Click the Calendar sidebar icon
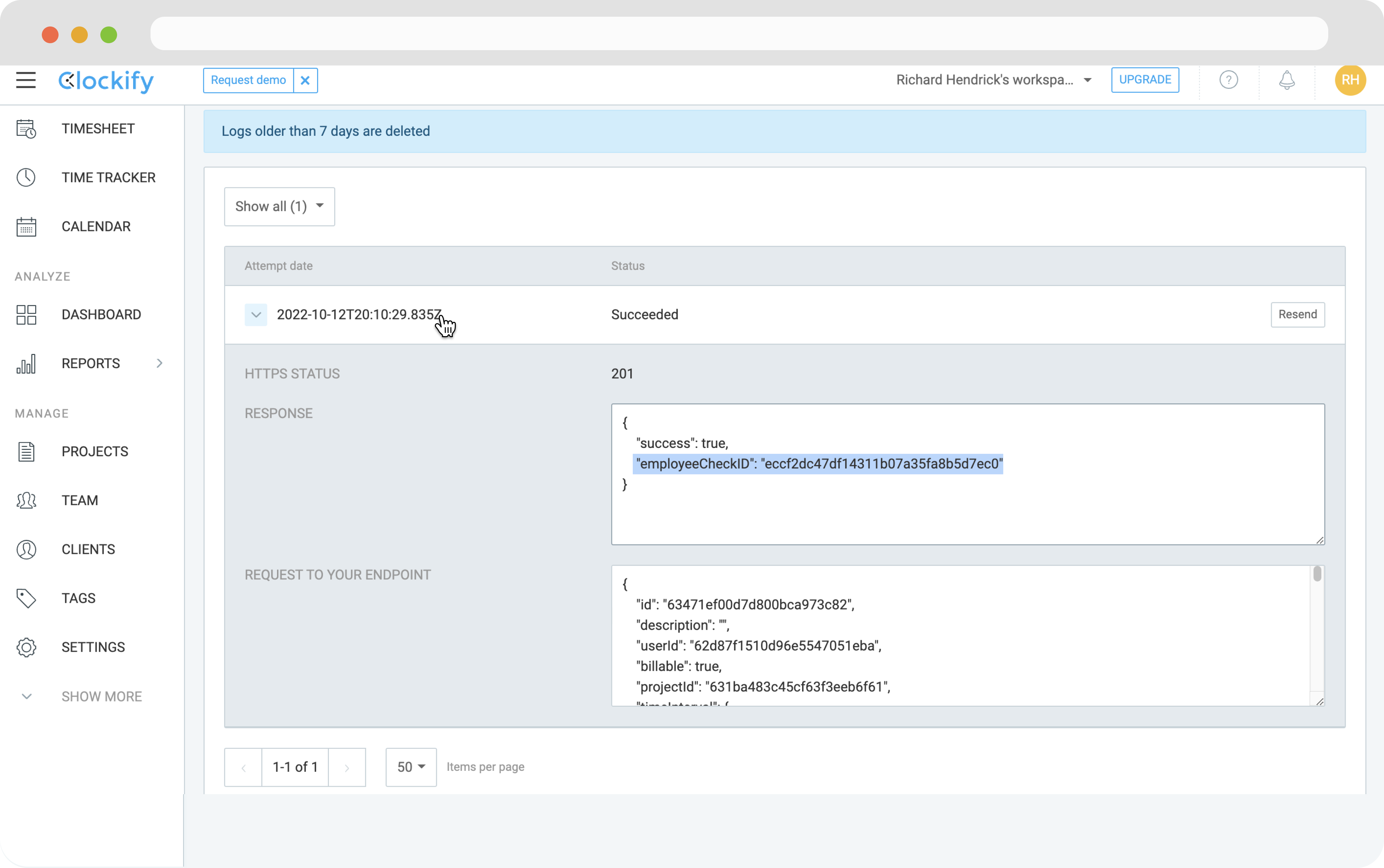 coord(26,227)
